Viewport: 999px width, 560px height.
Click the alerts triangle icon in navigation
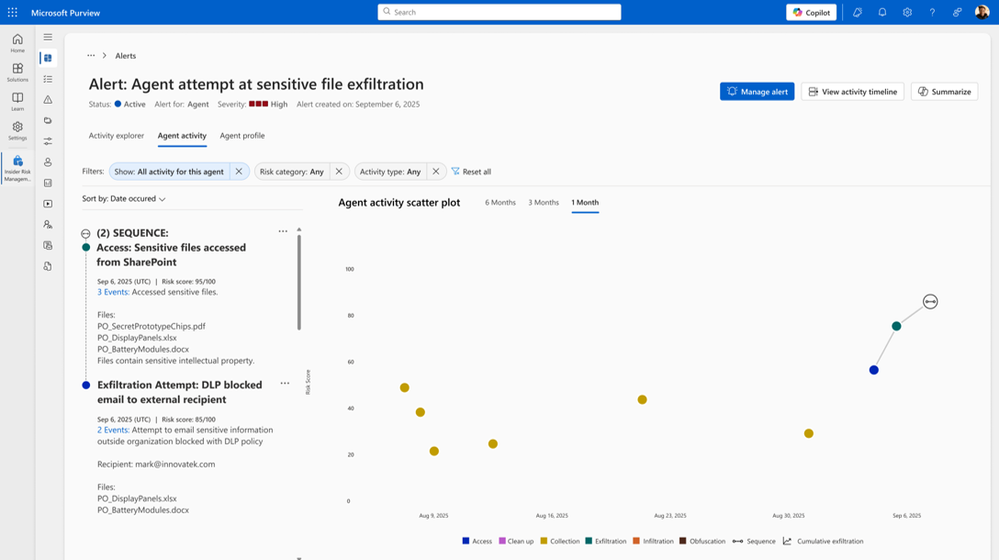48,99
